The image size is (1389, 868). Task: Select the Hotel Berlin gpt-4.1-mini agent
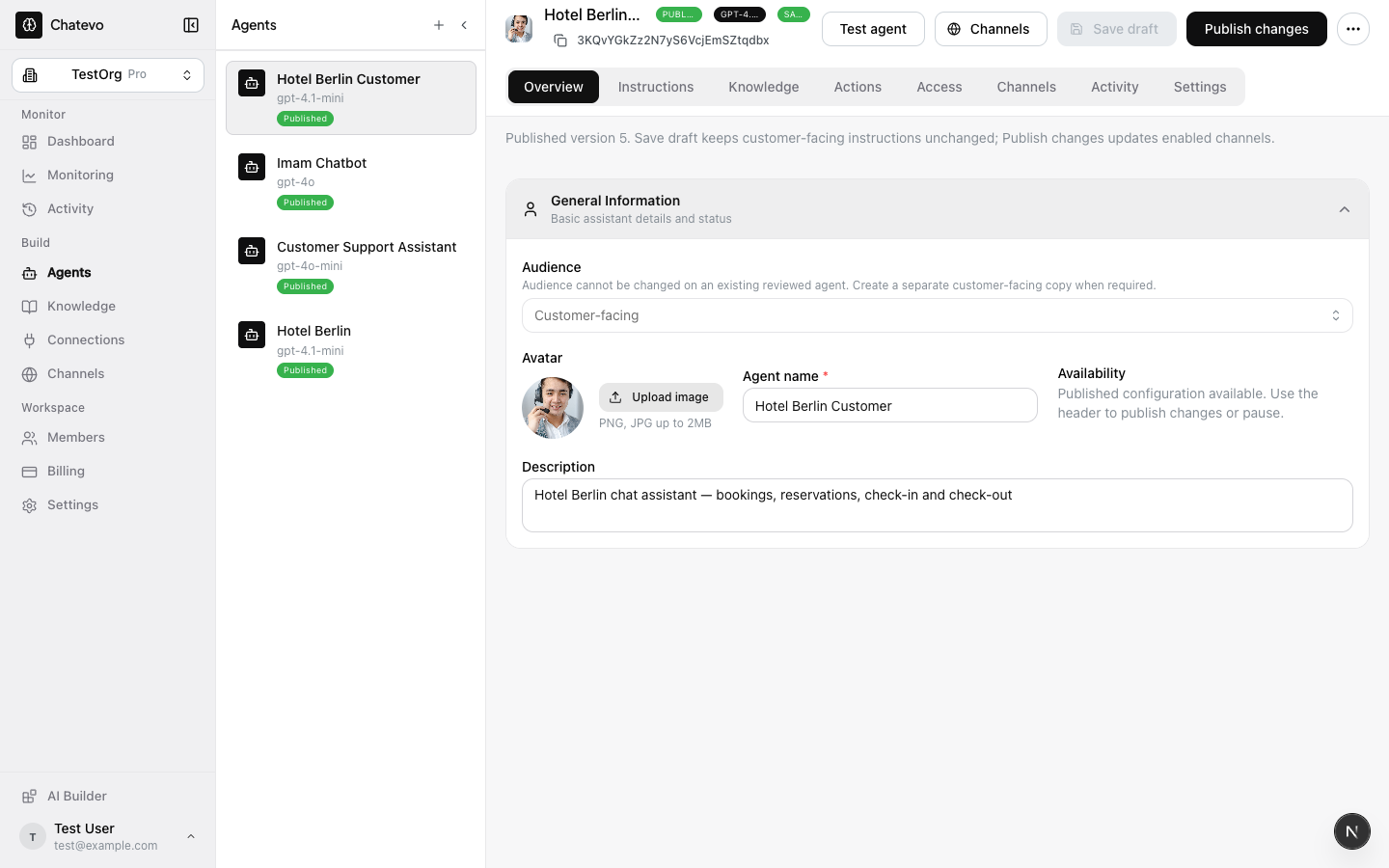coord(351,350)
